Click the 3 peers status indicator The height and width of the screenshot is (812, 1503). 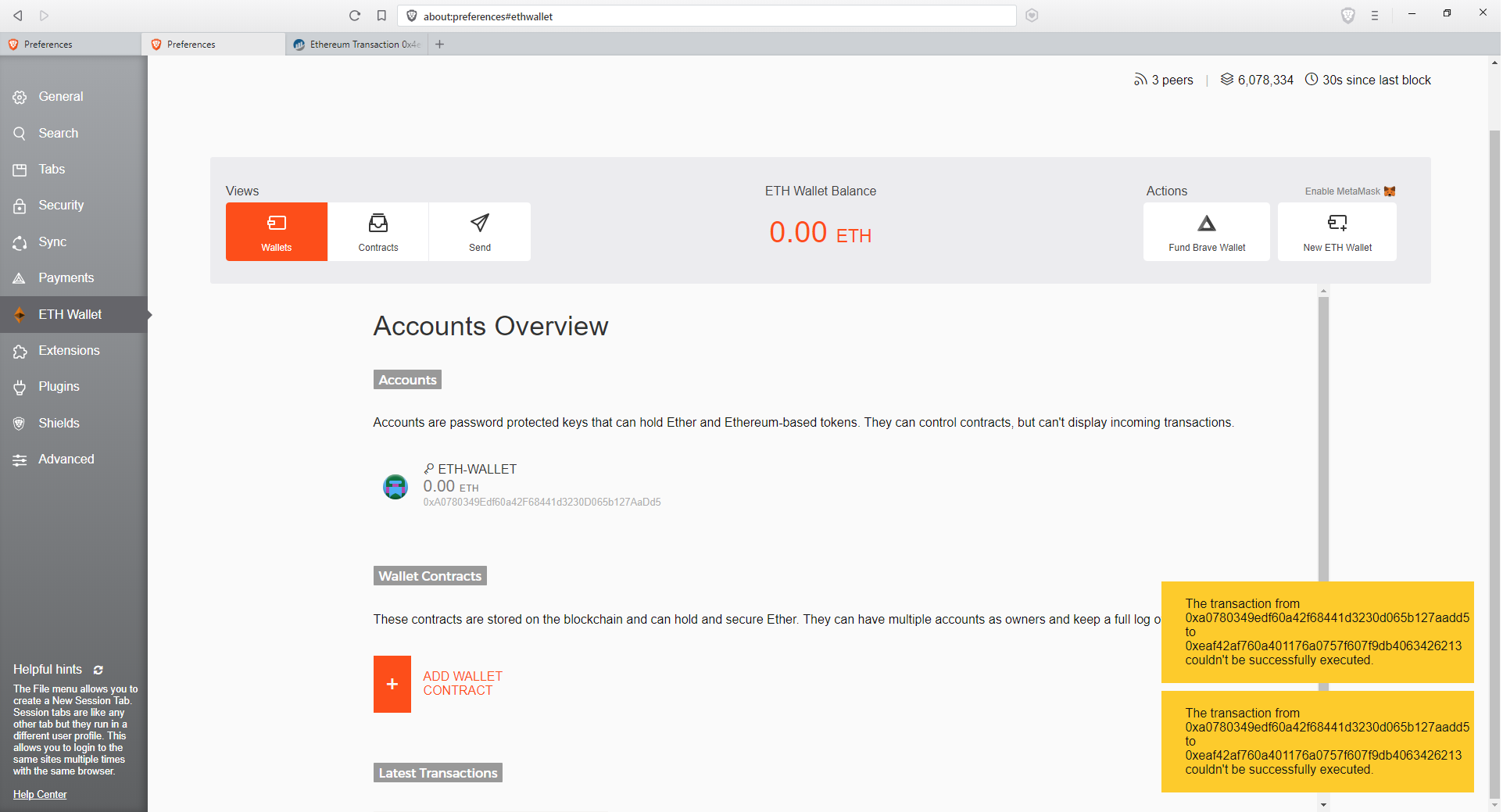1164,80
